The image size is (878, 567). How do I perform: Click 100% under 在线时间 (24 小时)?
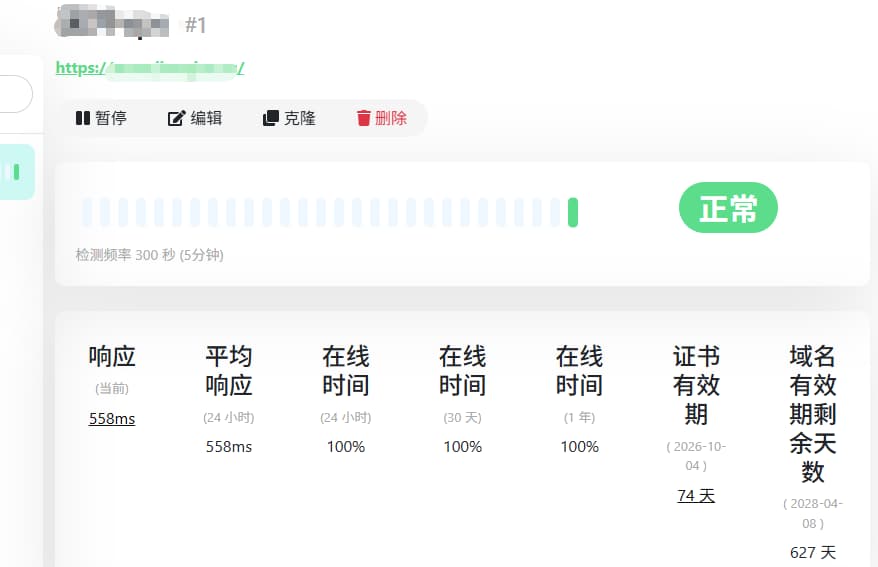click(345, 447)
